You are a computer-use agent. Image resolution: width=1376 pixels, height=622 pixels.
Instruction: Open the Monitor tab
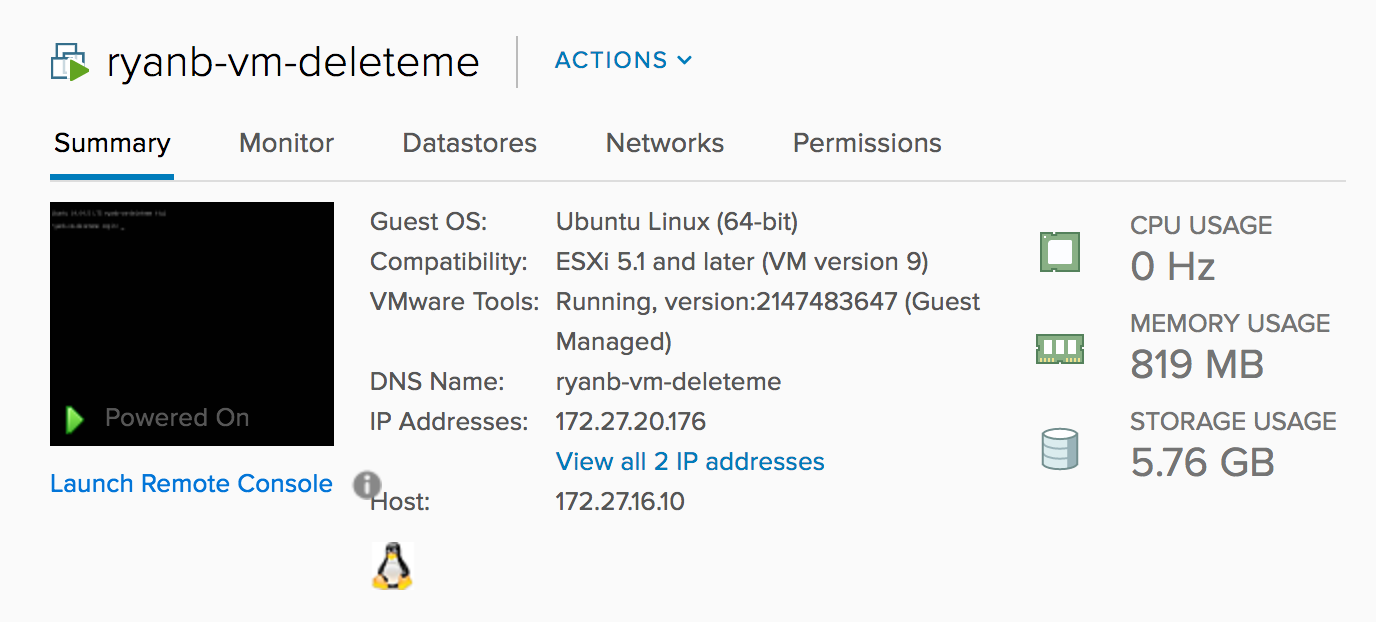286,144
